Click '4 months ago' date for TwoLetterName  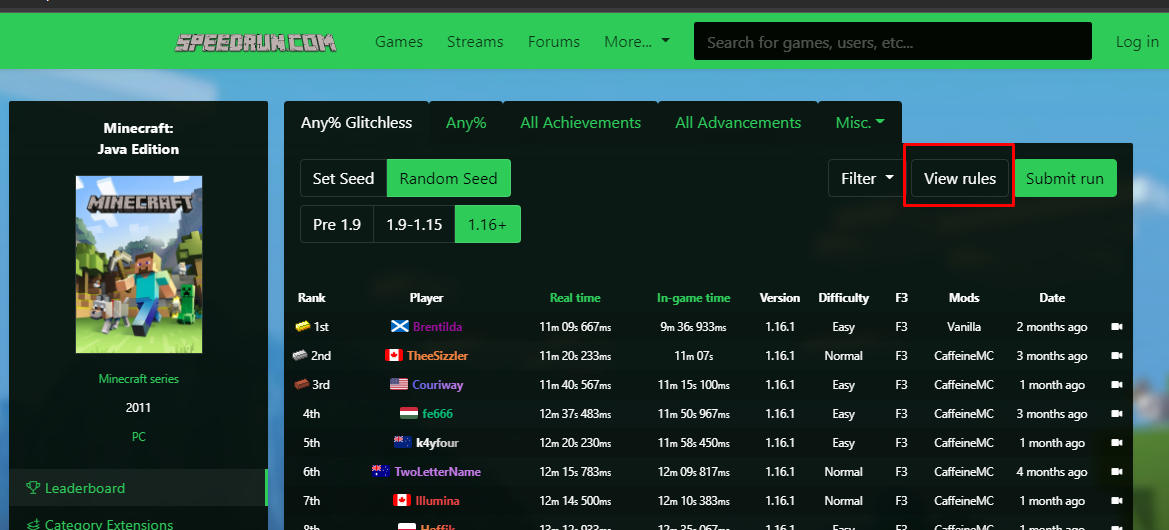pyautogui.click(x=1052, y=472)
